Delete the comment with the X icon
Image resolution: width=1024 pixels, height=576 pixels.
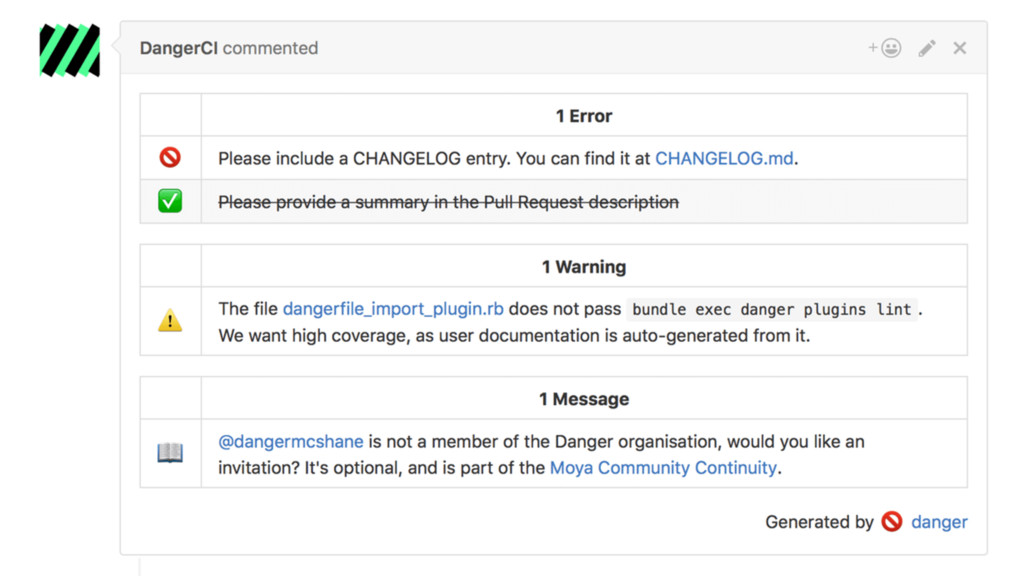959,48
